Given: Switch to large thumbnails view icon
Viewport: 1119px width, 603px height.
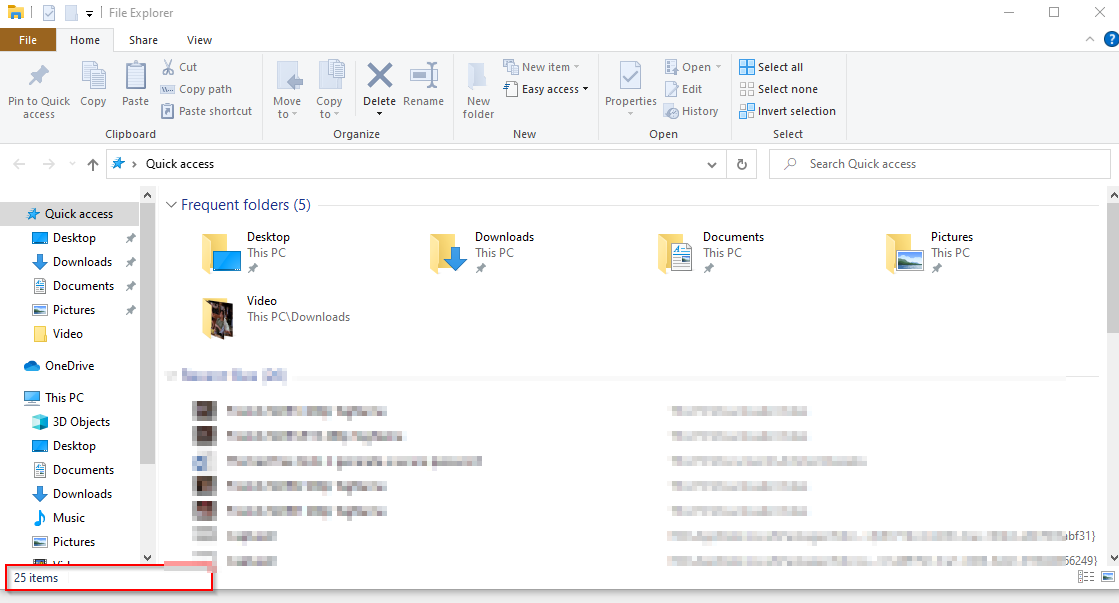Looking at the screenshot, I should pyautogui.click(x=1107, y=577).
